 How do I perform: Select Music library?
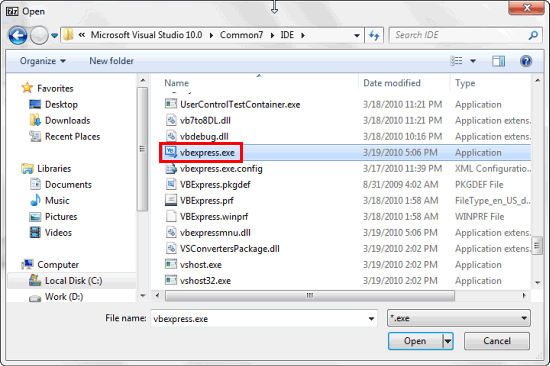pos(49,200)
